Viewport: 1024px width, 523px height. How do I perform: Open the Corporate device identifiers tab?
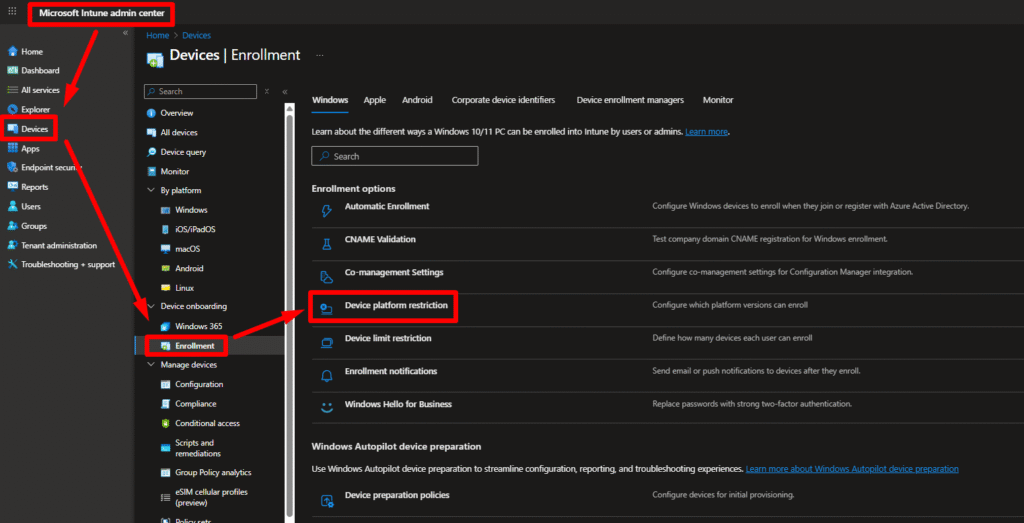504,100
